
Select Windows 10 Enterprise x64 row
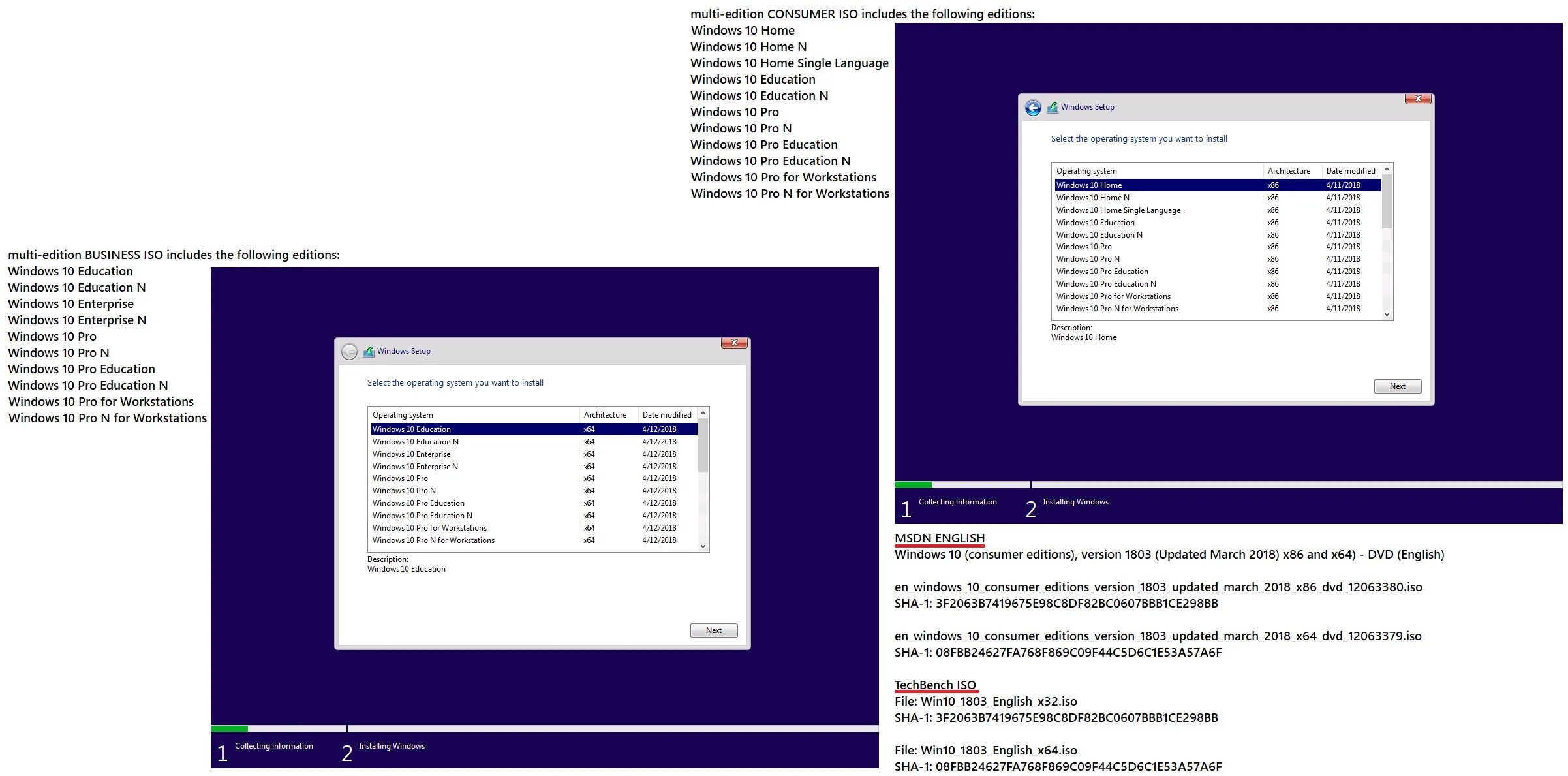[411, 454]
